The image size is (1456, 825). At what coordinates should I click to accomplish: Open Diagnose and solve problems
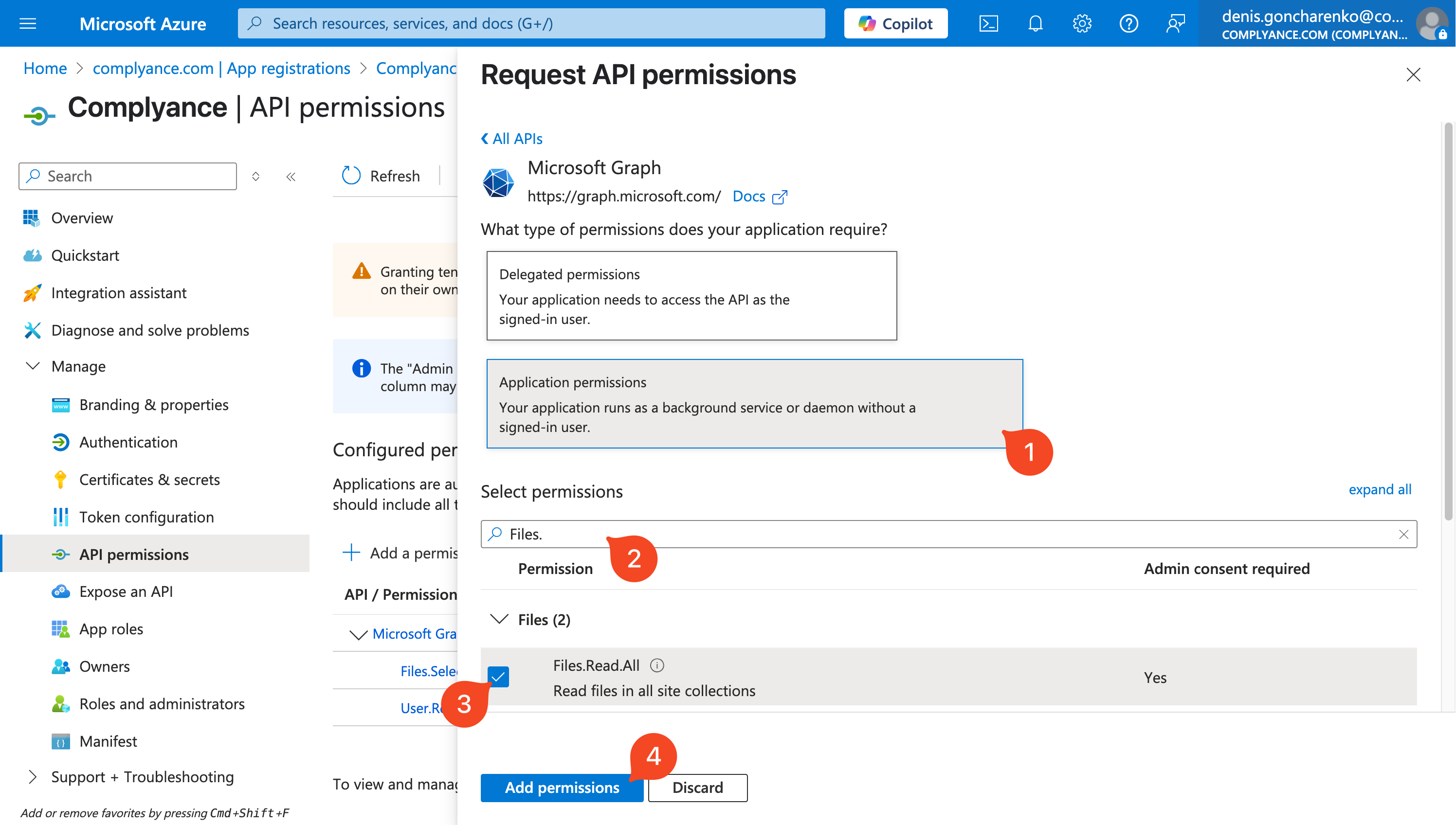[149, 330]
